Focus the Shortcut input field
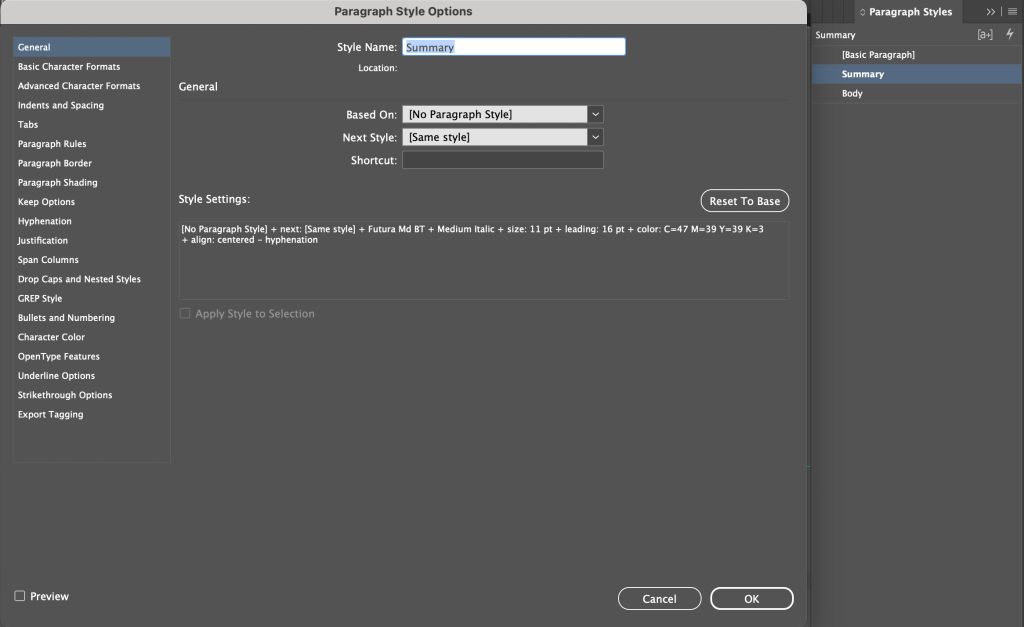Viewport: 1024px width, 627px height. [503, 160]
